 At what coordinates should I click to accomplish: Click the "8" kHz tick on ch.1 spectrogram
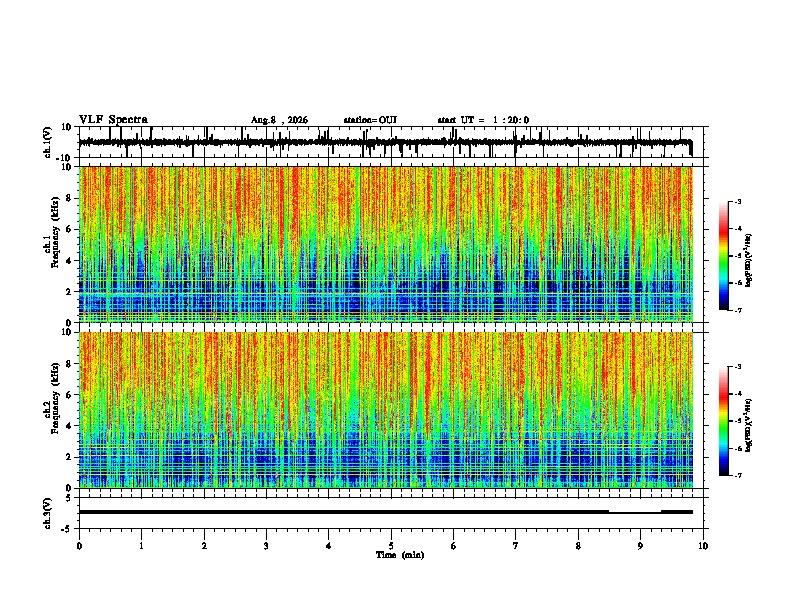(x=69, y=198)
